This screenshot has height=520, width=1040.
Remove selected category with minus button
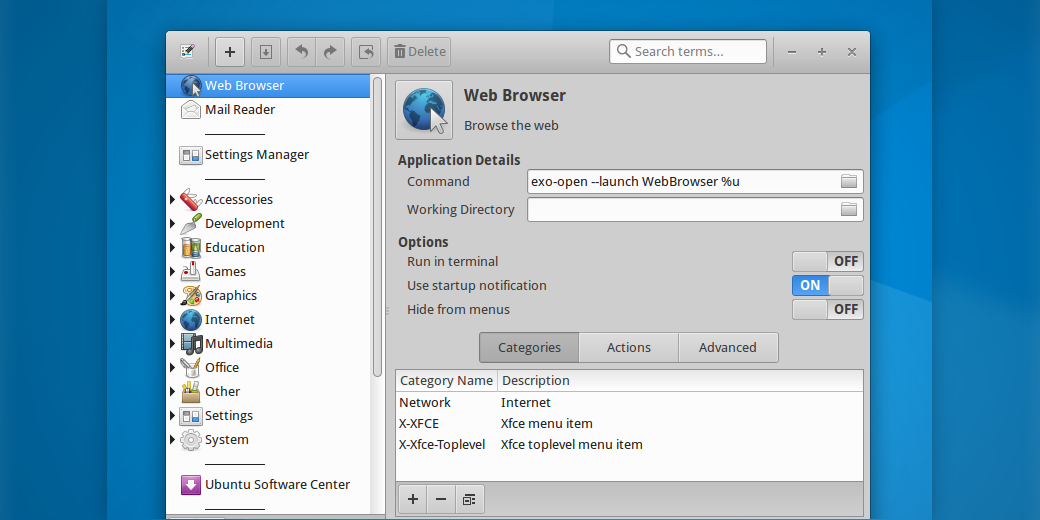tap(442, 499)
